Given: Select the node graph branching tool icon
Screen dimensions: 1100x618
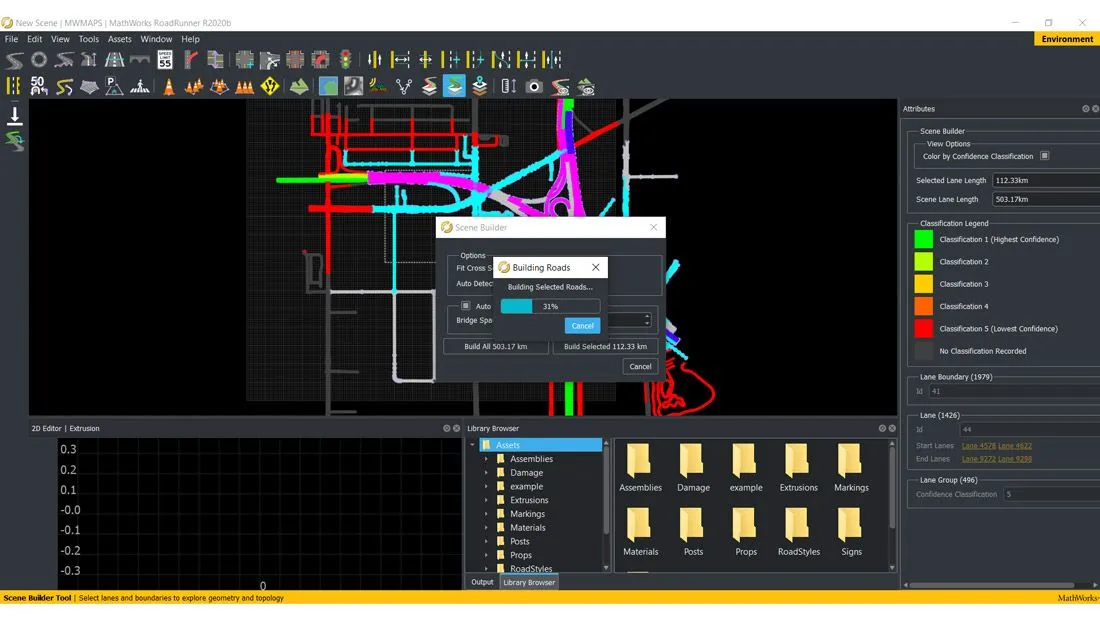Looking at the screenshot, I should pyautogui.click(x=404, y=86).
